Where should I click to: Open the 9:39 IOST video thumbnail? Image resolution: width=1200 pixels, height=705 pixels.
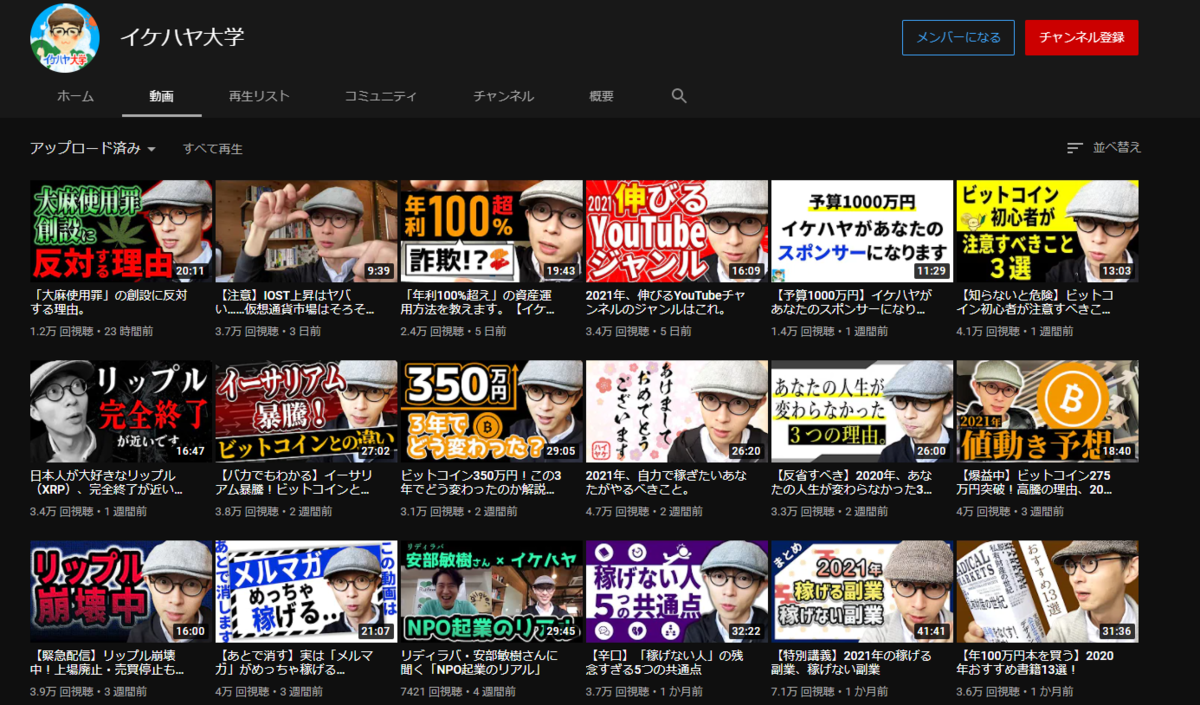coord(306,232)
